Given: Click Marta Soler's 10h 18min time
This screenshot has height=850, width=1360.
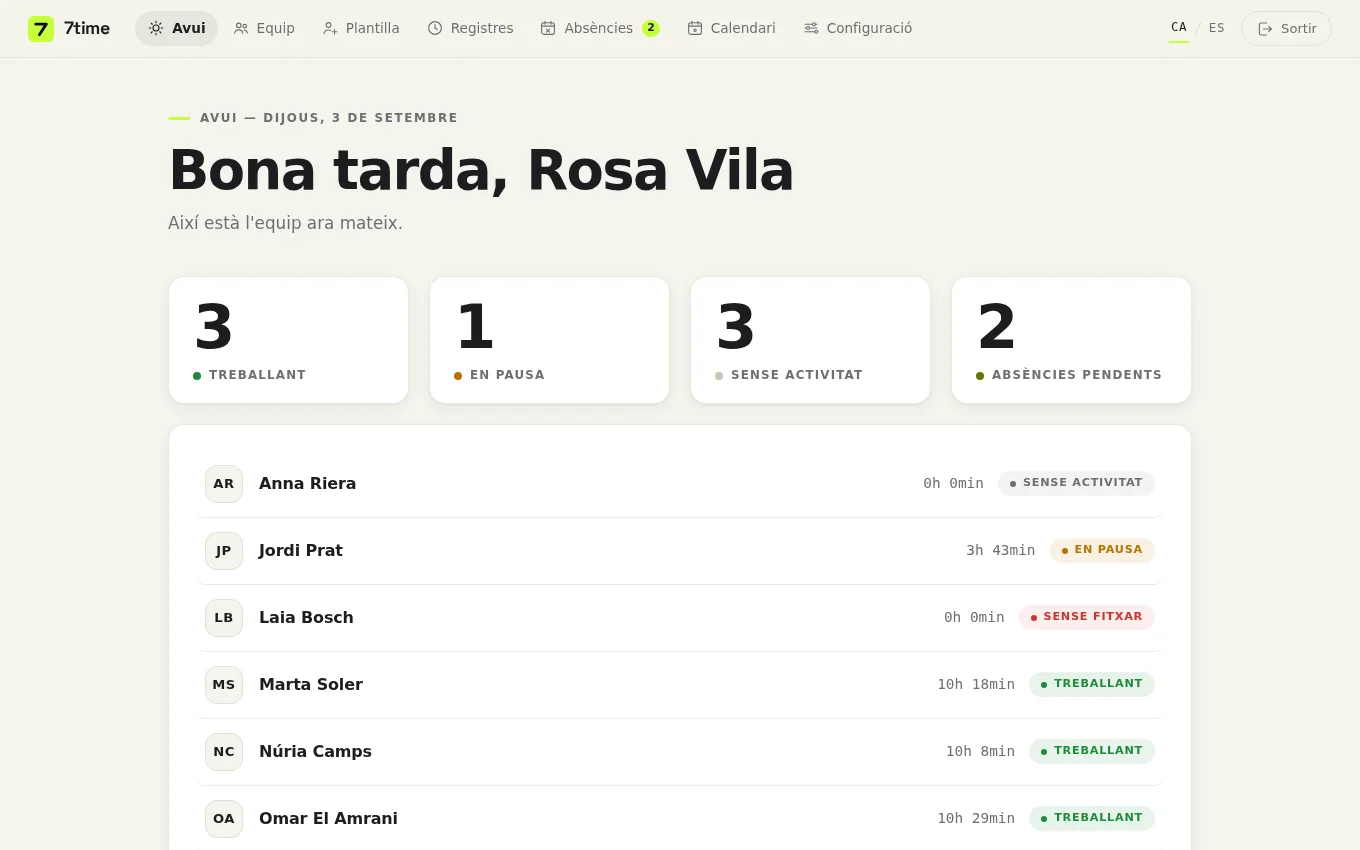Looking at the screenshot, I should [x=976, y=685].
